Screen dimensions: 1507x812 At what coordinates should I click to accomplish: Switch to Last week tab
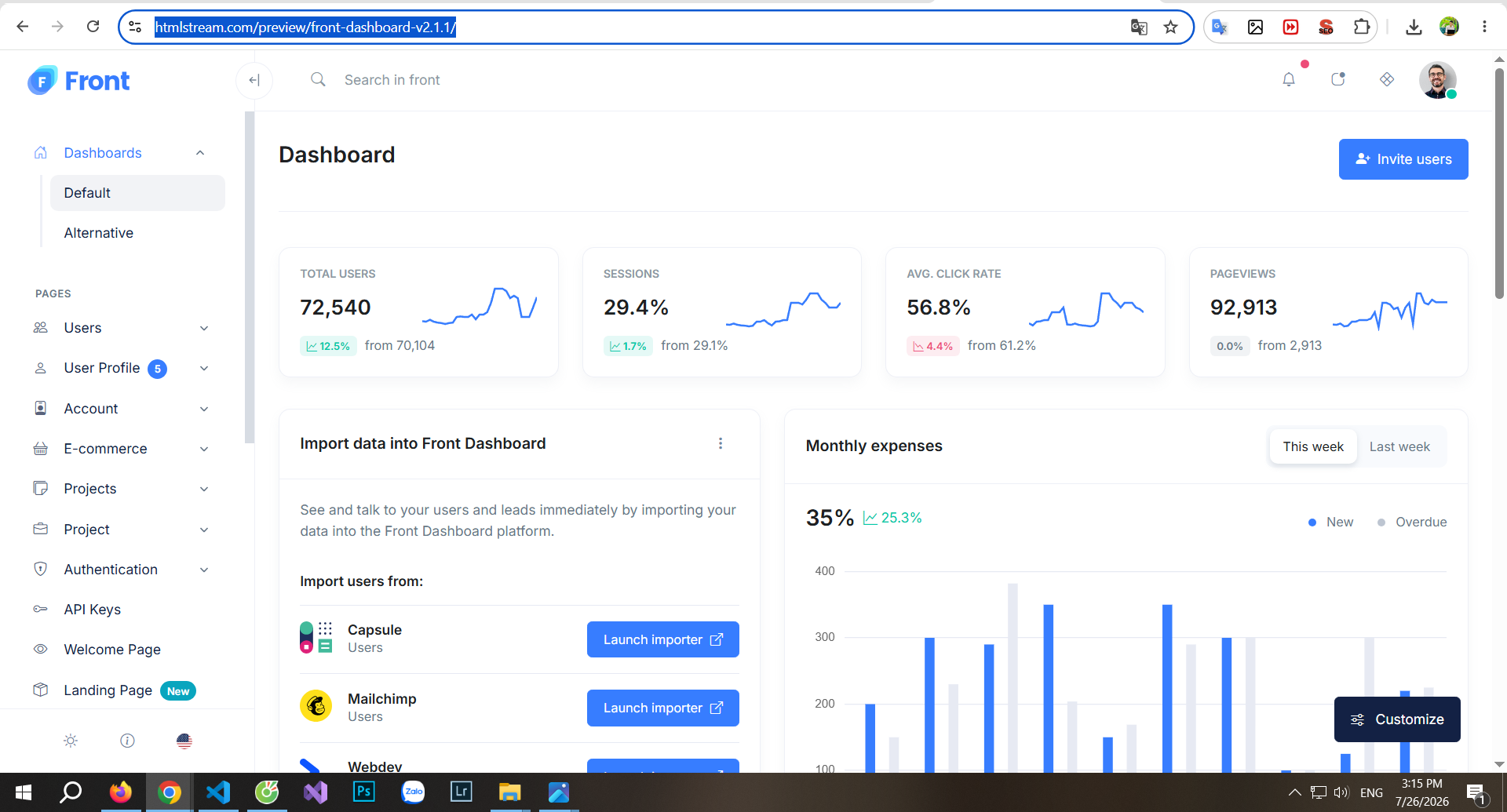(x=1399, y=446)
